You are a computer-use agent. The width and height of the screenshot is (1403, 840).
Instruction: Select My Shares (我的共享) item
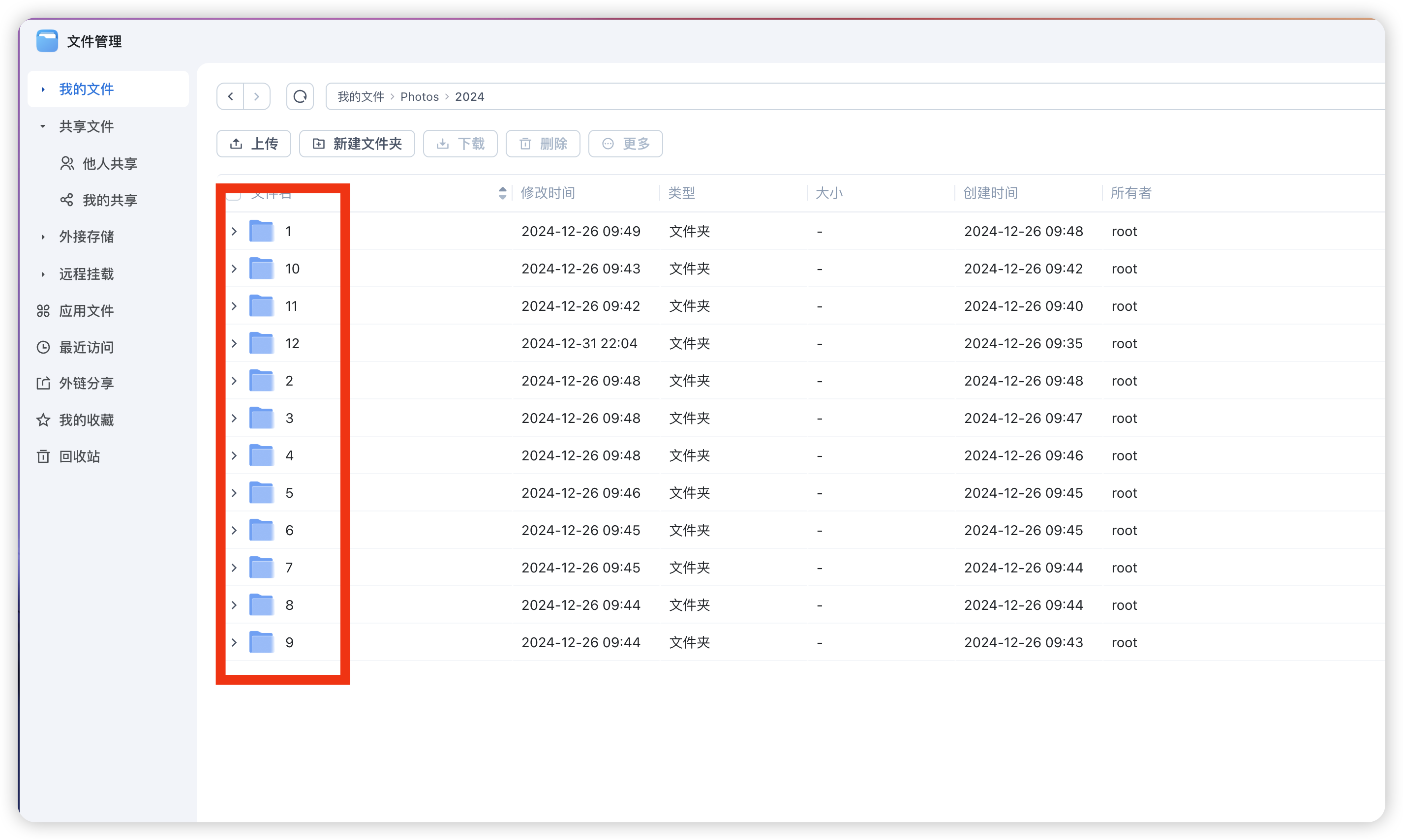(x=110, y=200)
